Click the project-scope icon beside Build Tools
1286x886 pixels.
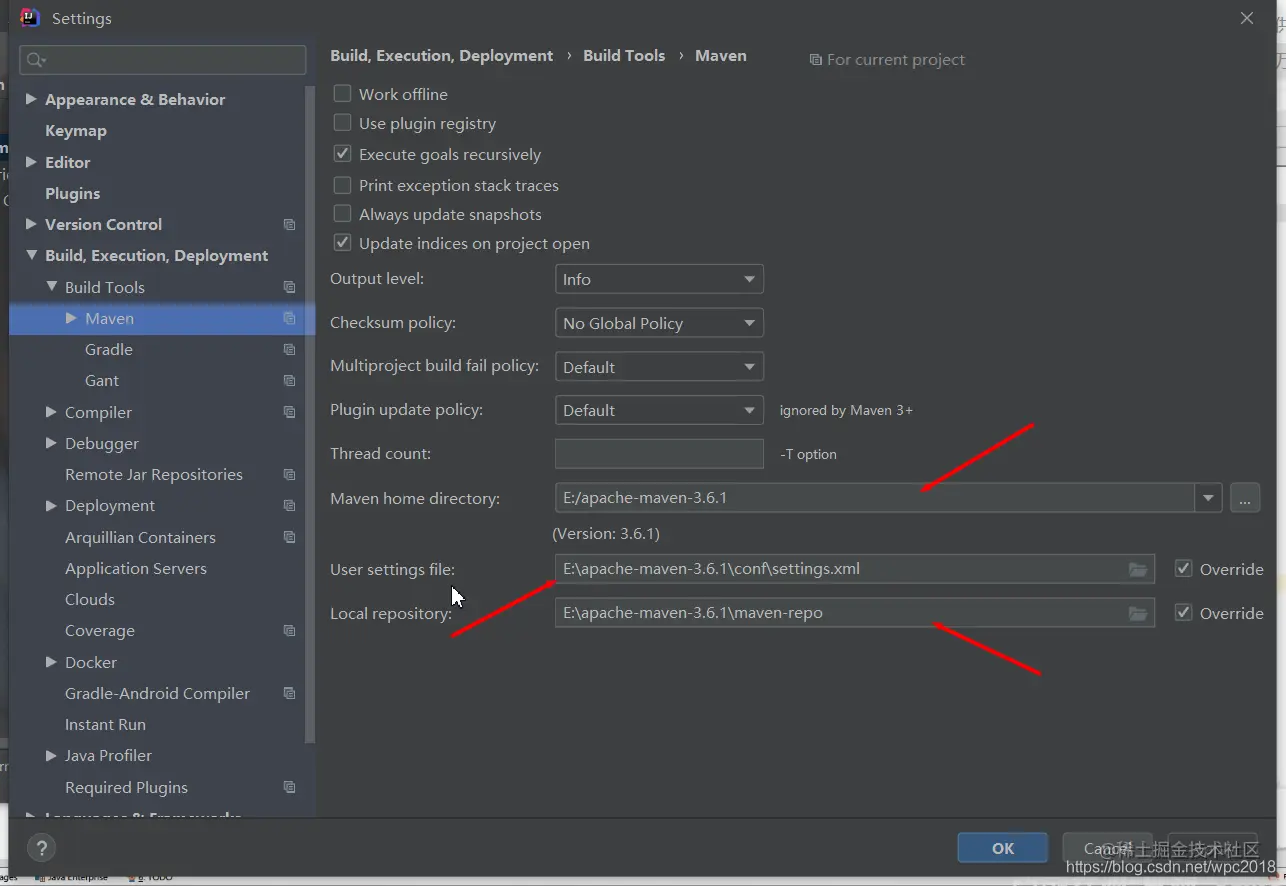point(289,287)
